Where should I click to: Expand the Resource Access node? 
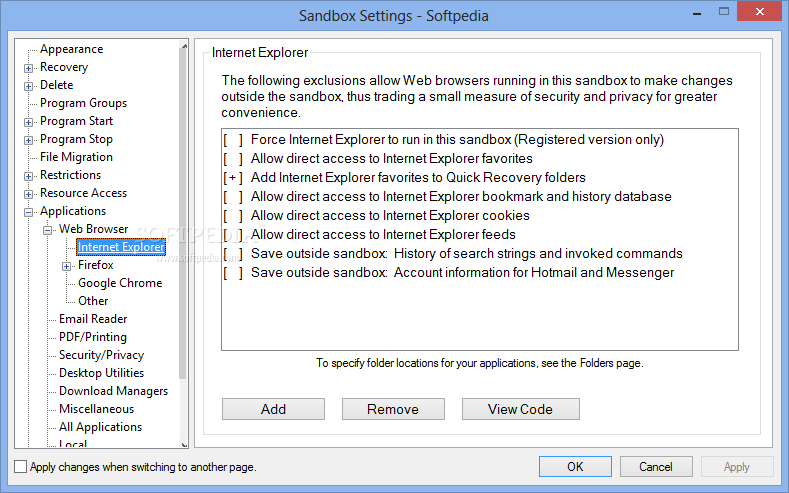point(29,194)
